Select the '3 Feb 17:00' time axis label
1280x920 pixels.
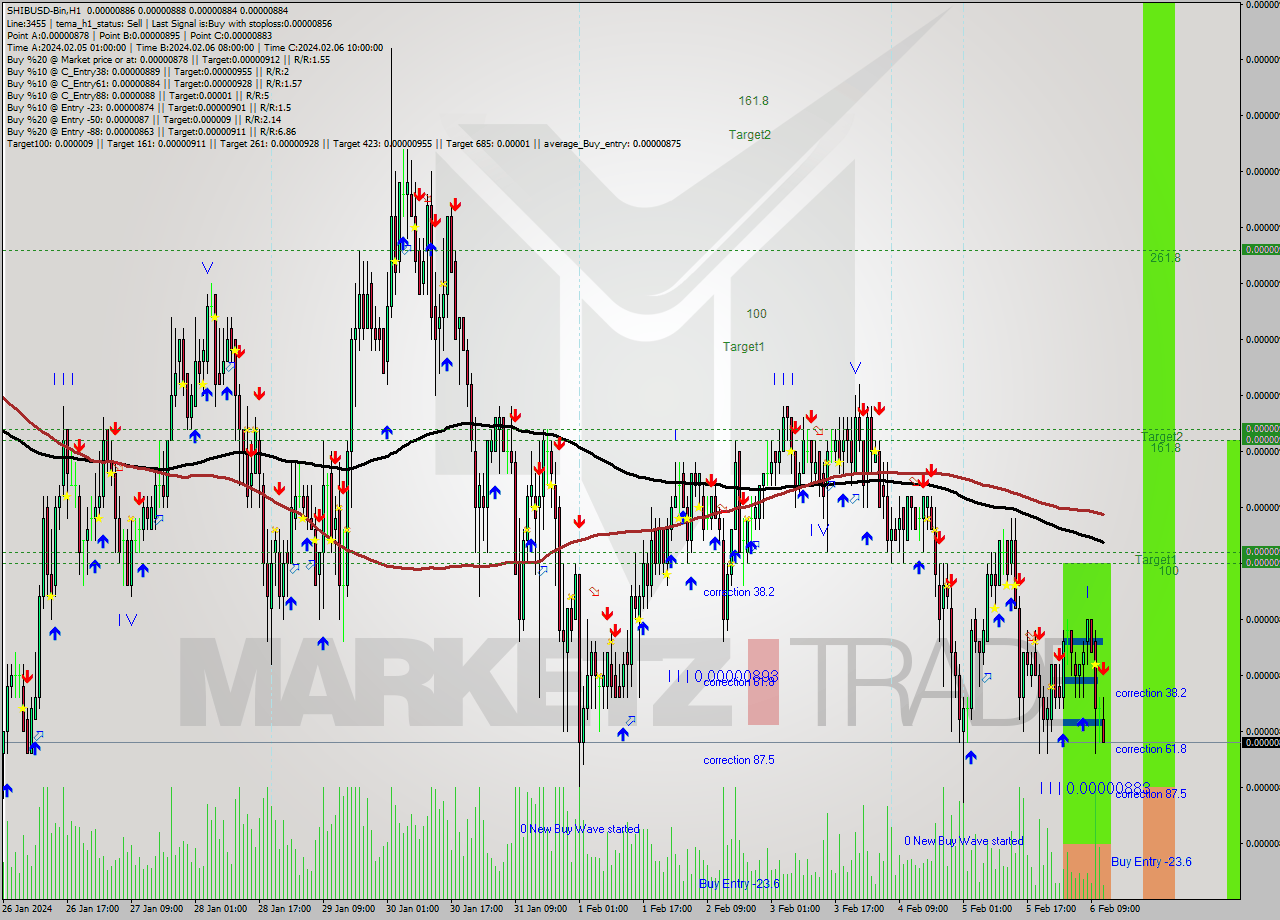click(x=858, y=909)
